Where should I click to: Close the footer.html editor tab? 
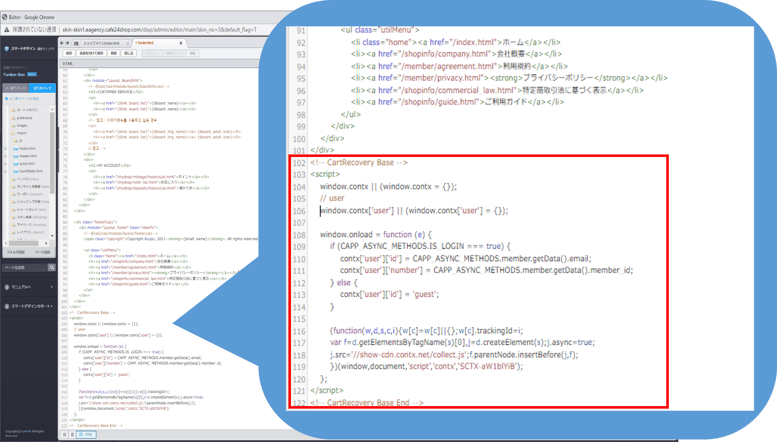pyautogui.click(x=181, y=43)
